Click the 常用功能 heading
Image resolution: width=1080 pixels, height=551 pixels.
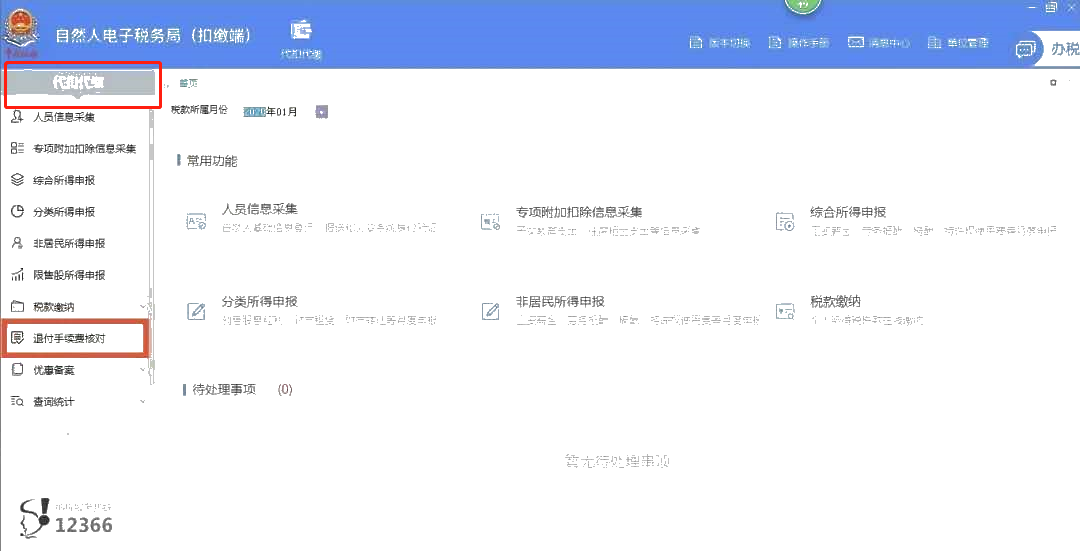coord(207,161)
